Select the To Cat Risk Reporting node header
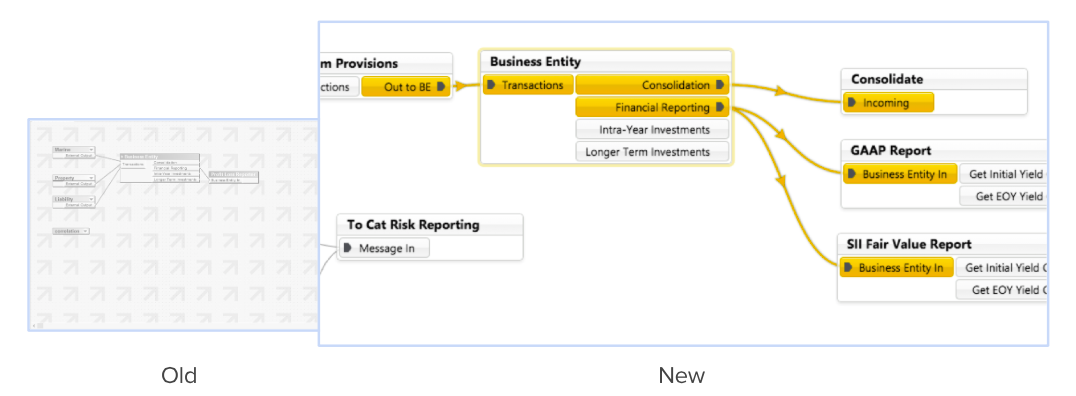 click(413, 224)
